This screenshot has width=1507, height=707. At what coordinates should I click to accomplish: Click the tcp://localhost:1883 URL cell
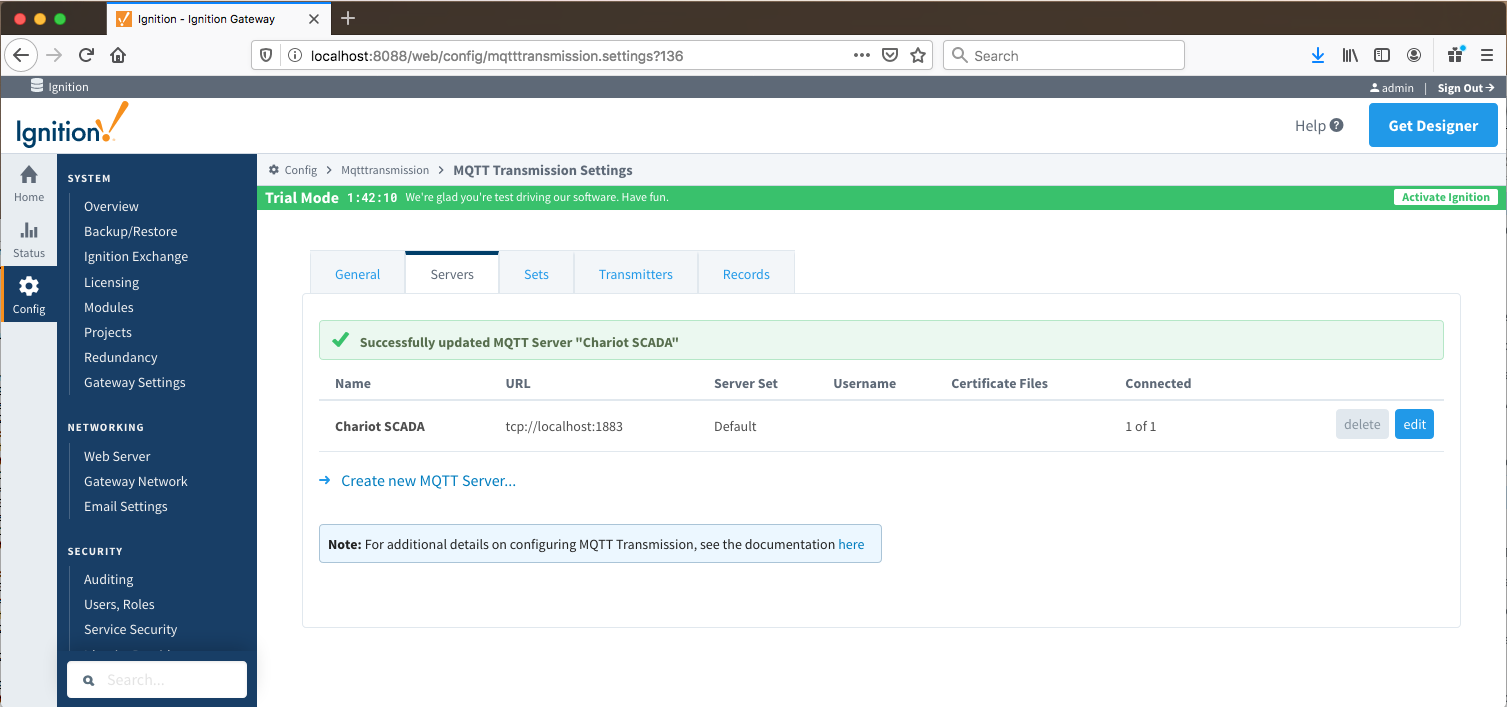tap(564, 427)
